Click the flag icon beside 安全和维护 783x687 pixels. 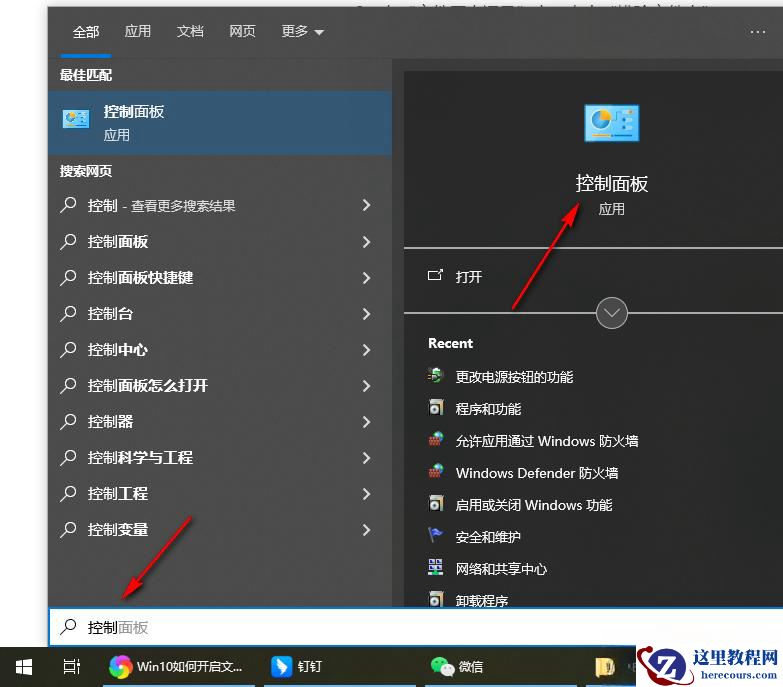pos(435,535)
